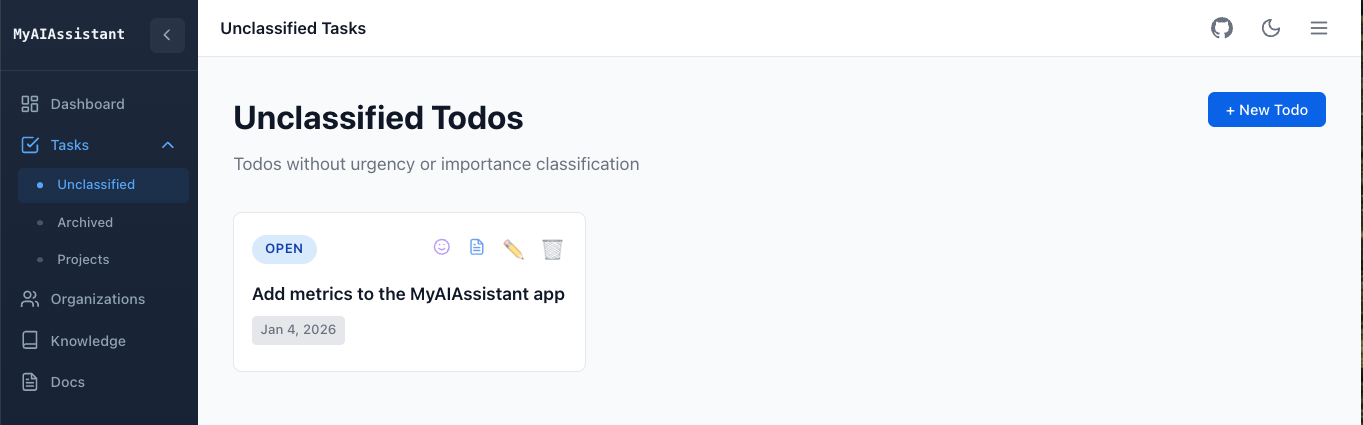Click the smiley face icon on todo card

(x=441, y=247)
